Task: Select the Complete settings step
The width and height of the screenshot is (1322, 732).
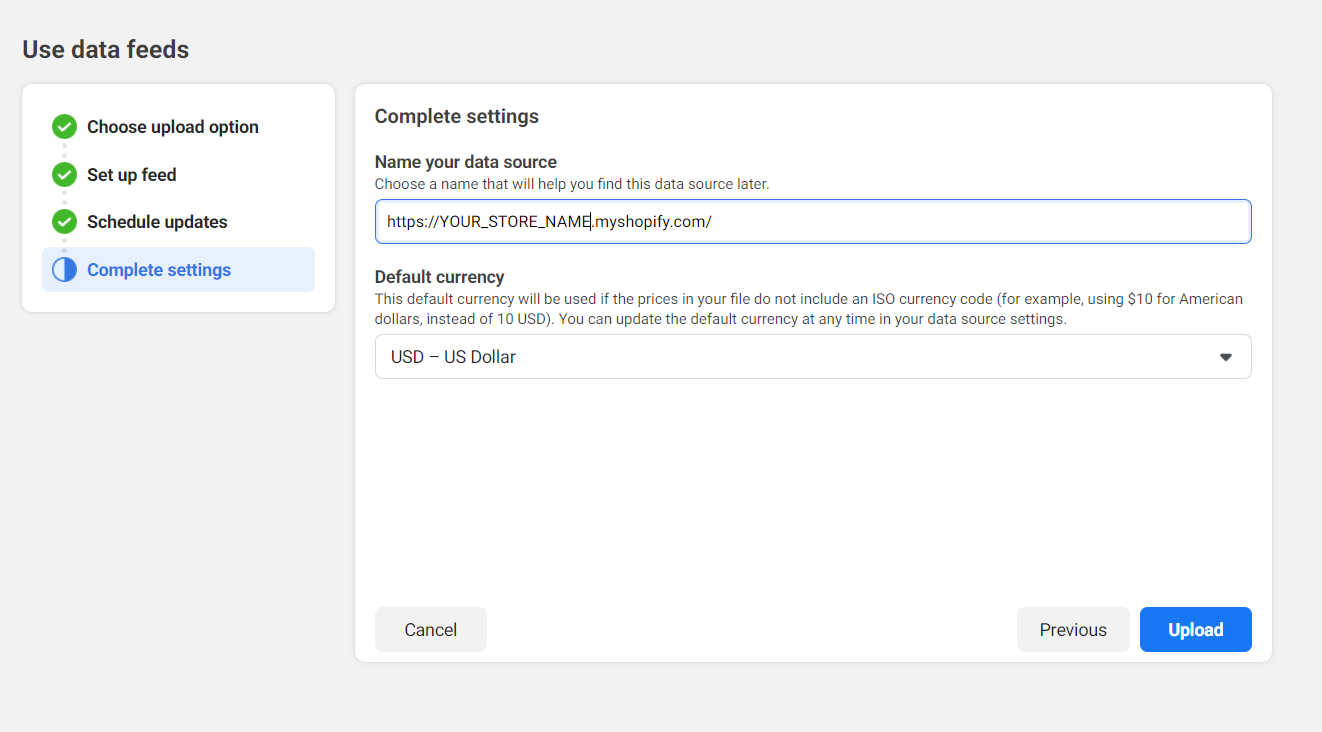Action: click(178, 269)
